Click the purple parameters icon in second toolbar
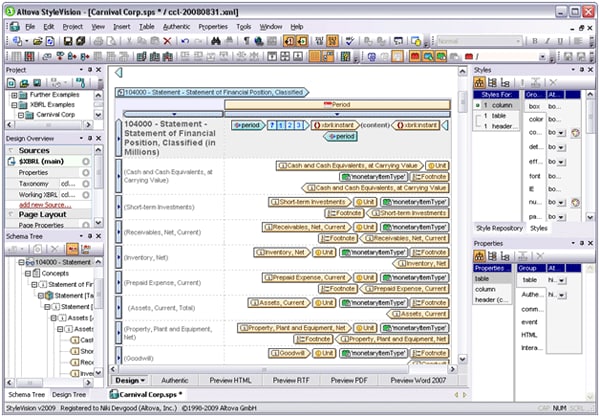This screenshot has width=600, height=417. pos(372,57)
